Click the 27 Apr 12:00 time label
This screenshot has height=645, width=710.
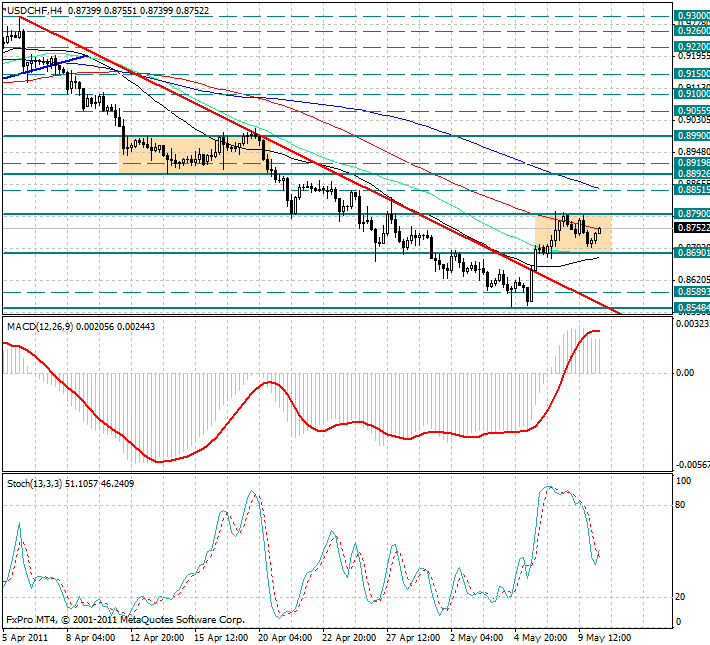(413, 638)
